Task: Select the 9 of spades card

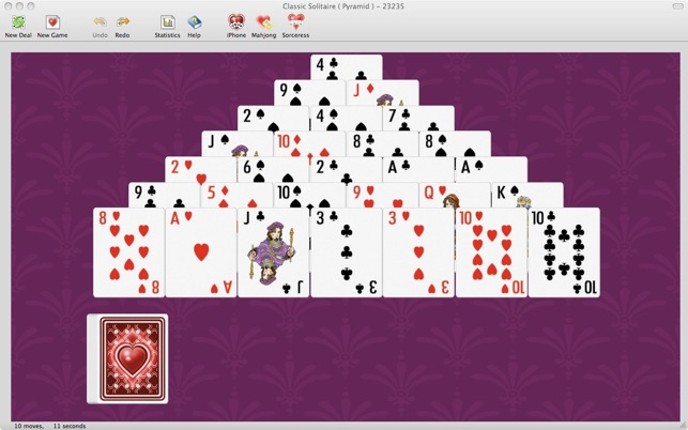Action: click(x=310, y=93)
